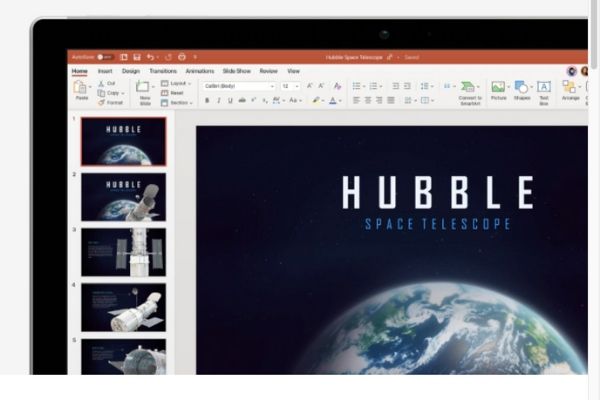Viewport: 600px width, 400px height.
Task: Select slide 3 thumbnail
Action: tap(124, 252)
